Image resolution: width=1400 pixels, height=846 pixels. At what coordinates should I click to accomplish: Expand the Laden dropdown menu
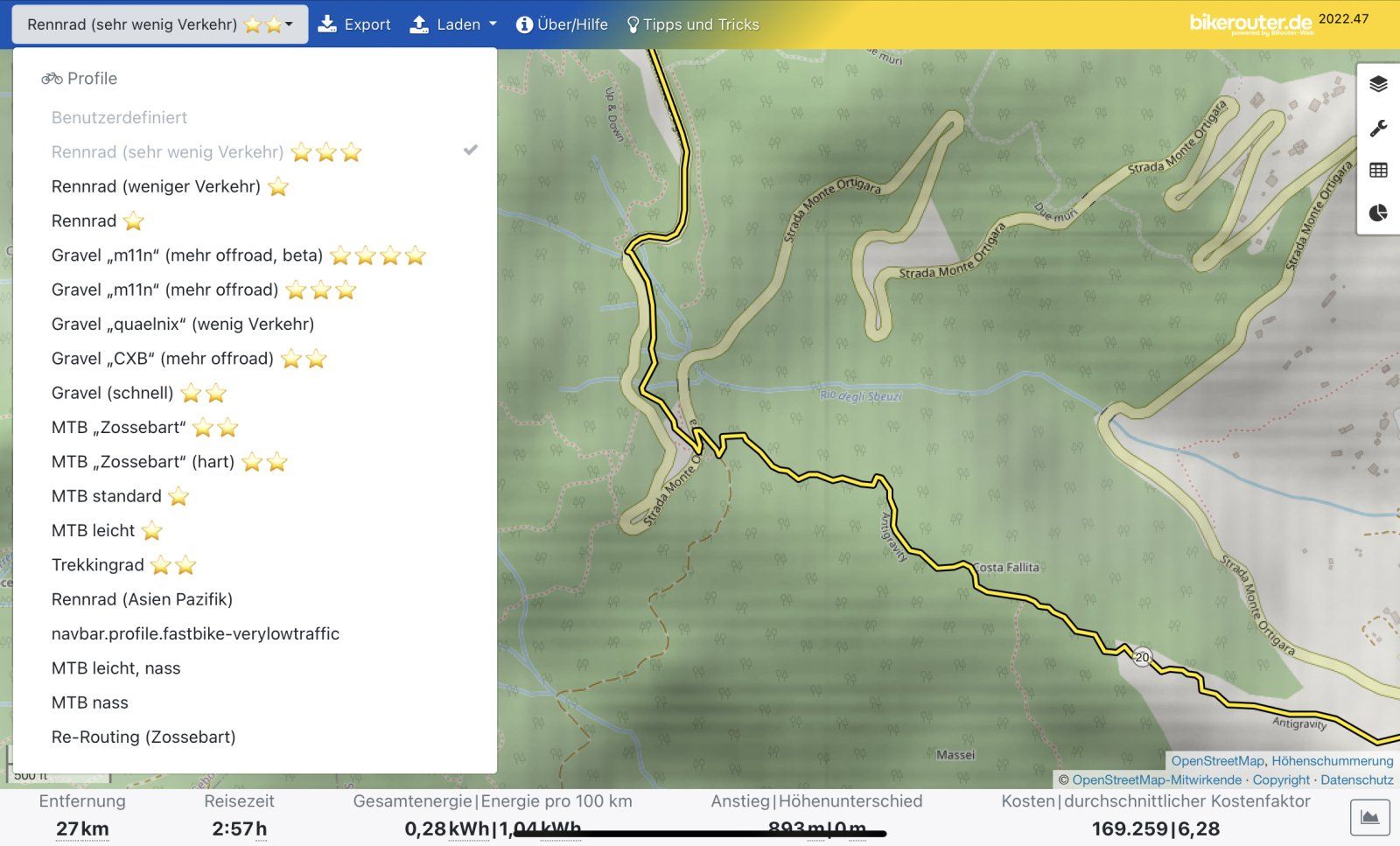[x=453, y=24]
